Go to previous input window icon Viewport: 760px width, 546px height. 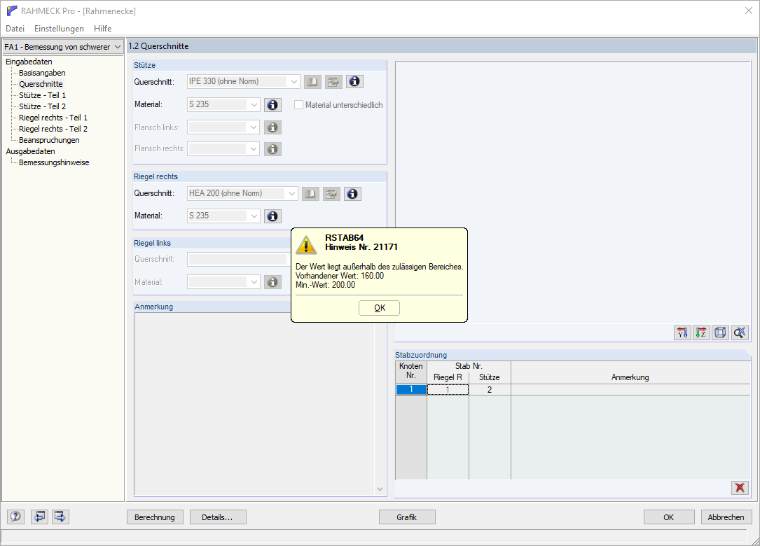(x=40, y=517)
